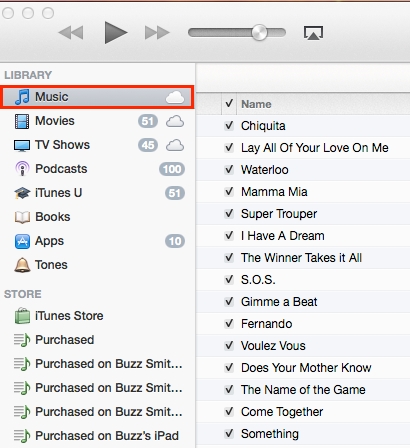
Task: Skip ahead with the fast-forward button
Action: 157,33
